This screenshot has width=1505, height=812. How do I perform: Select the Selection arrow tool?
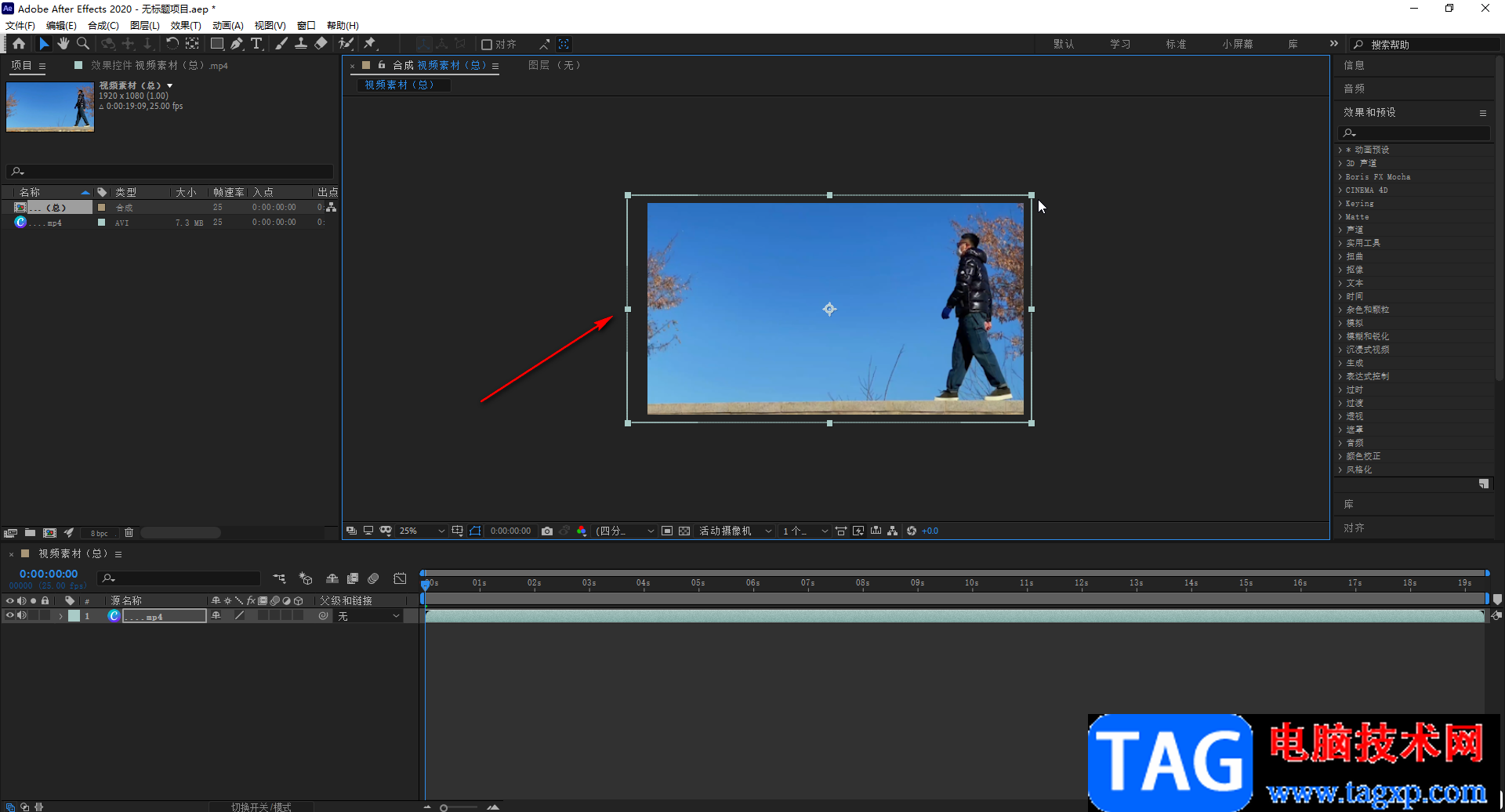(x=44, y=44)
